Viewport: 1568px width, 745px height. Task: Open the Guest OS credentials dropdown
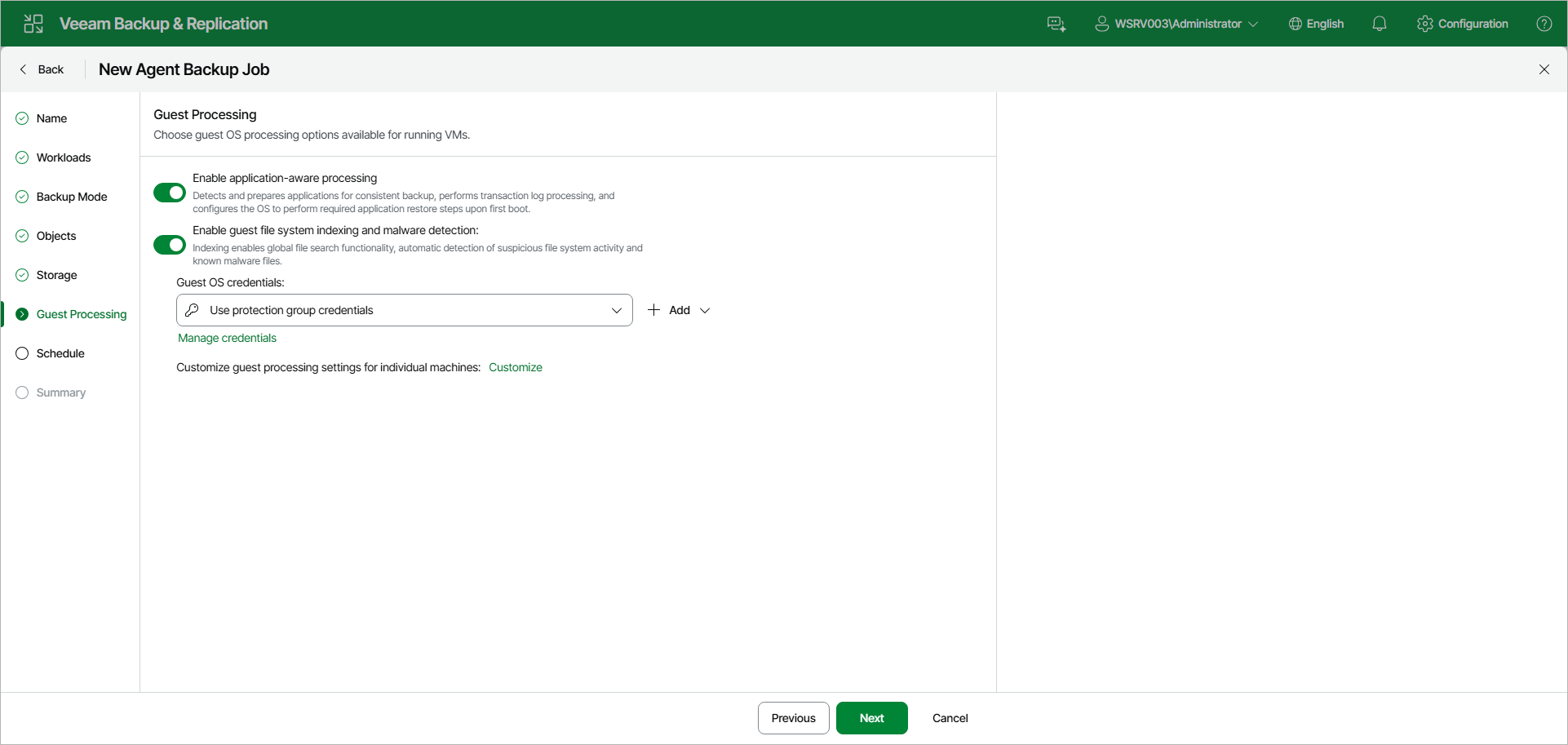(x=405, y=310)
